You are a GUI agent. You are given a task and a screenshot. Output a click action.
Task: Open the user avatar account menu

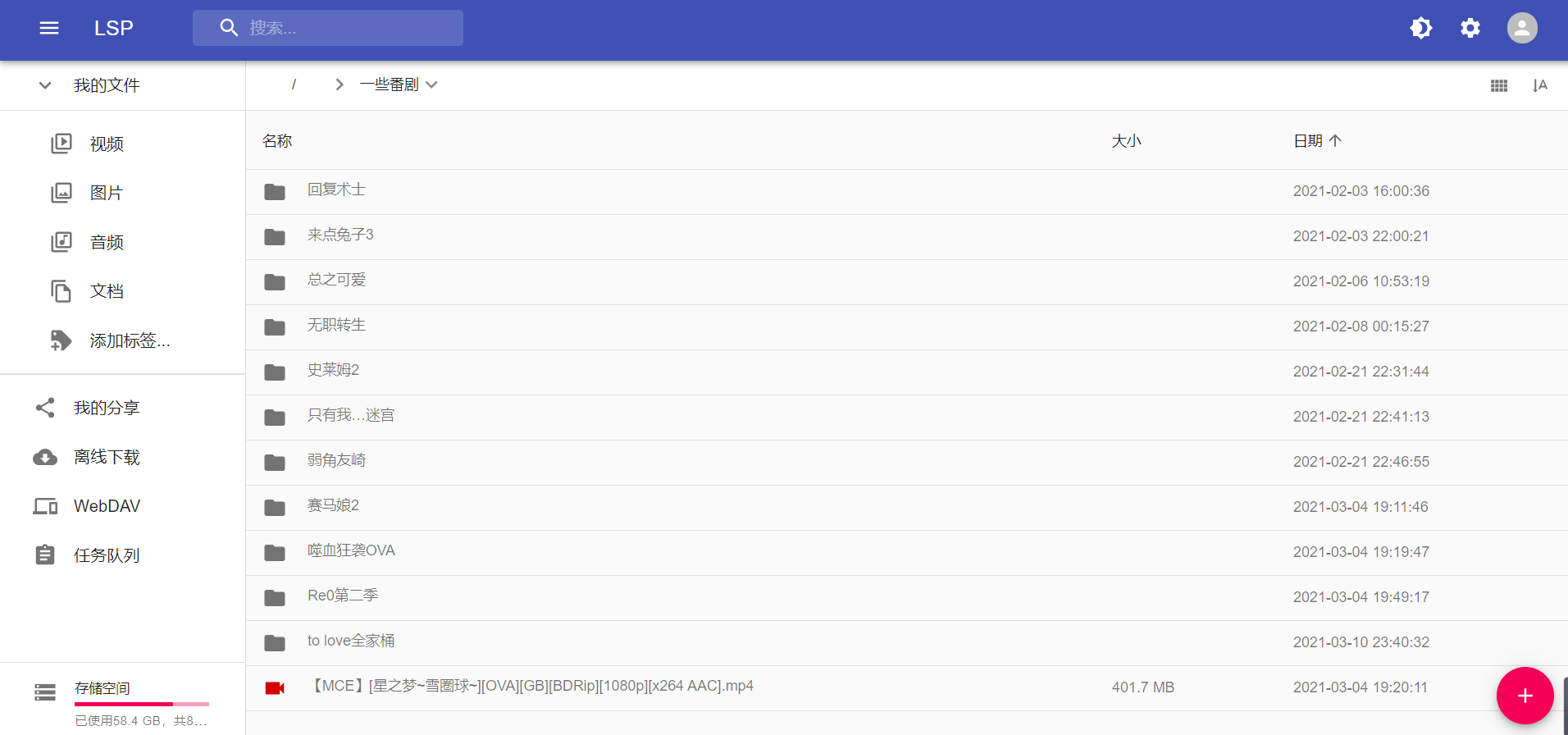pyautogui.click(x=1522, y=28)
